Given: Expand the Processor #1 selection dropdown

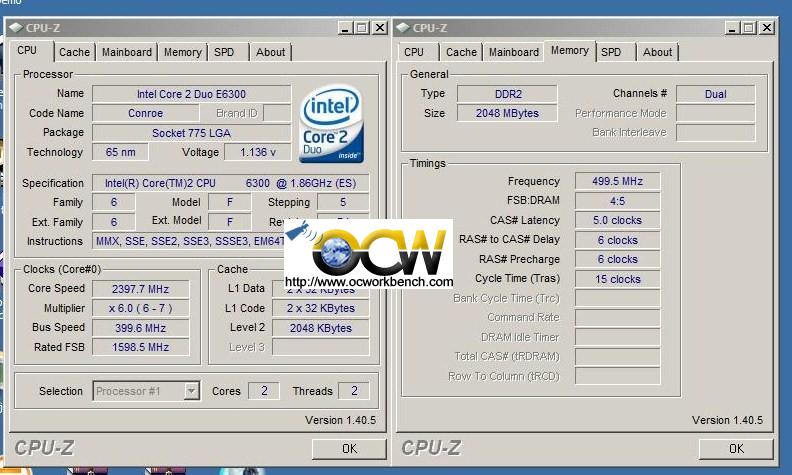Looking at the screenshot, I should [191, 391].
